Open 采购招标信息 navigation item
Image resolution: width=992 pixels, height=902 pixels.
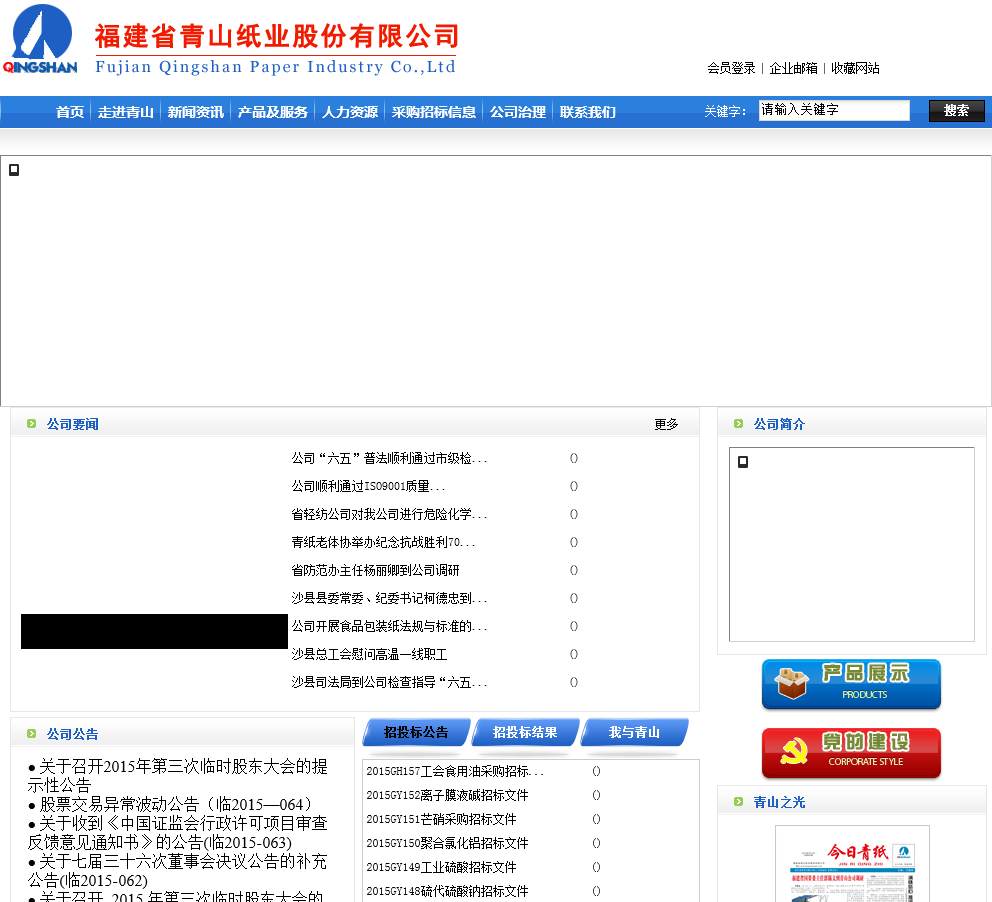pyautogui.click(x=433, y=112)
